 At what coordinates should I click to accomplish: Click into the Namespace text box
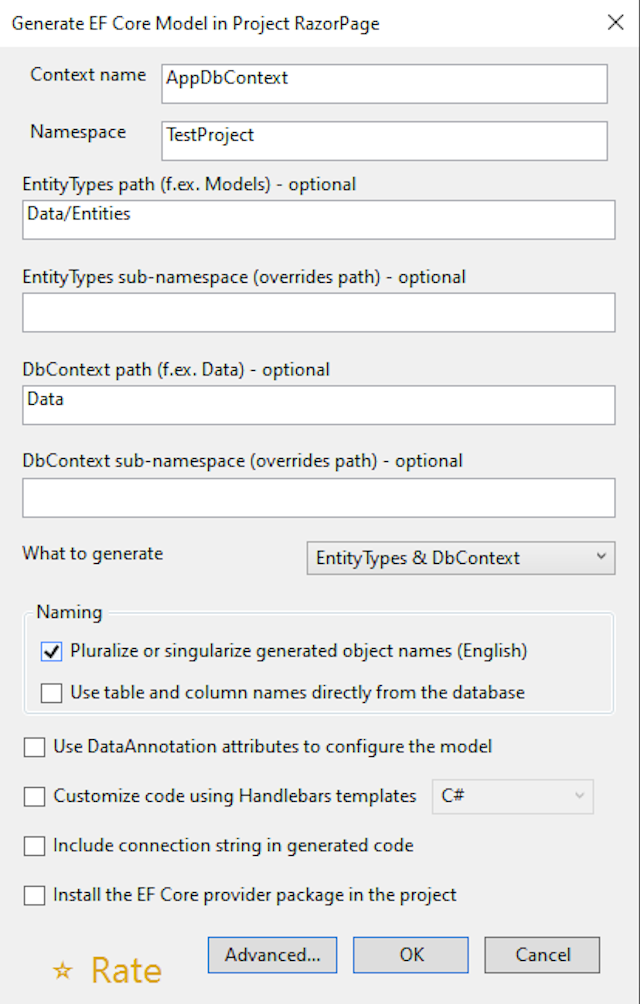384,141
